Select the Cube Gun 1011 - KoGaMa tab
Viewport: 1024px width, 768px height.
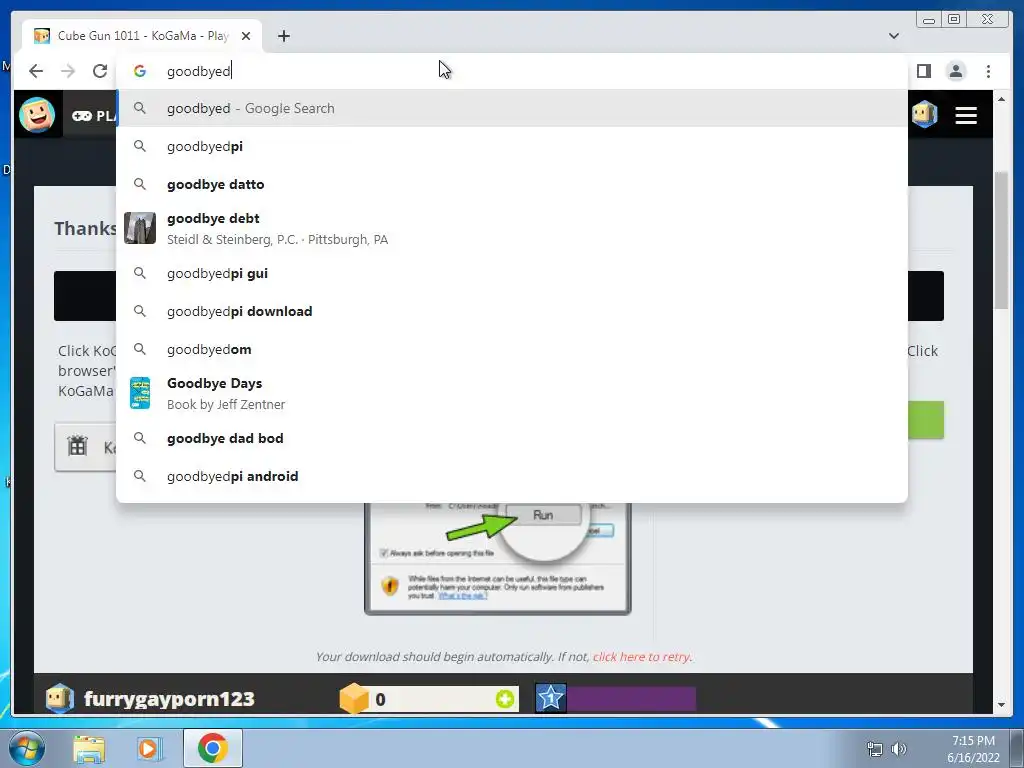(x=142, y=36)
